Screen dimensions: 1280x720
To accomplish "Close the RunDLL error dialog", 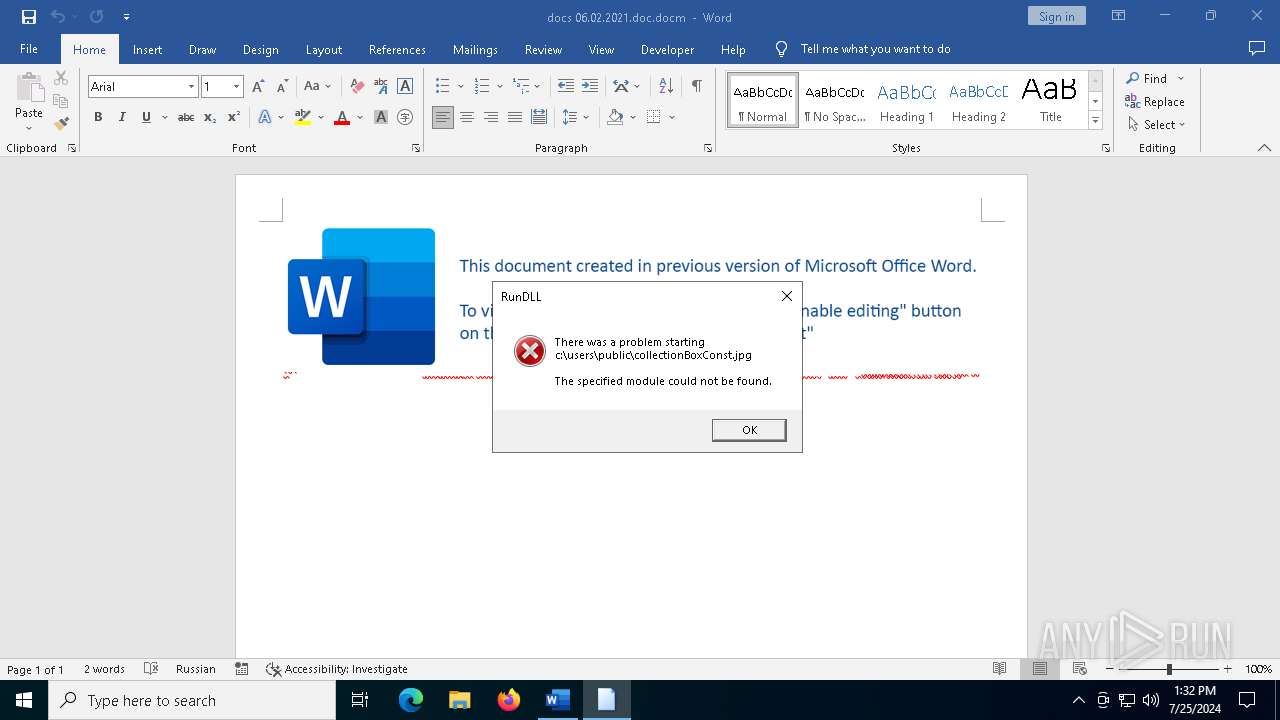I will pyautogui.click(x=787, y=296).
